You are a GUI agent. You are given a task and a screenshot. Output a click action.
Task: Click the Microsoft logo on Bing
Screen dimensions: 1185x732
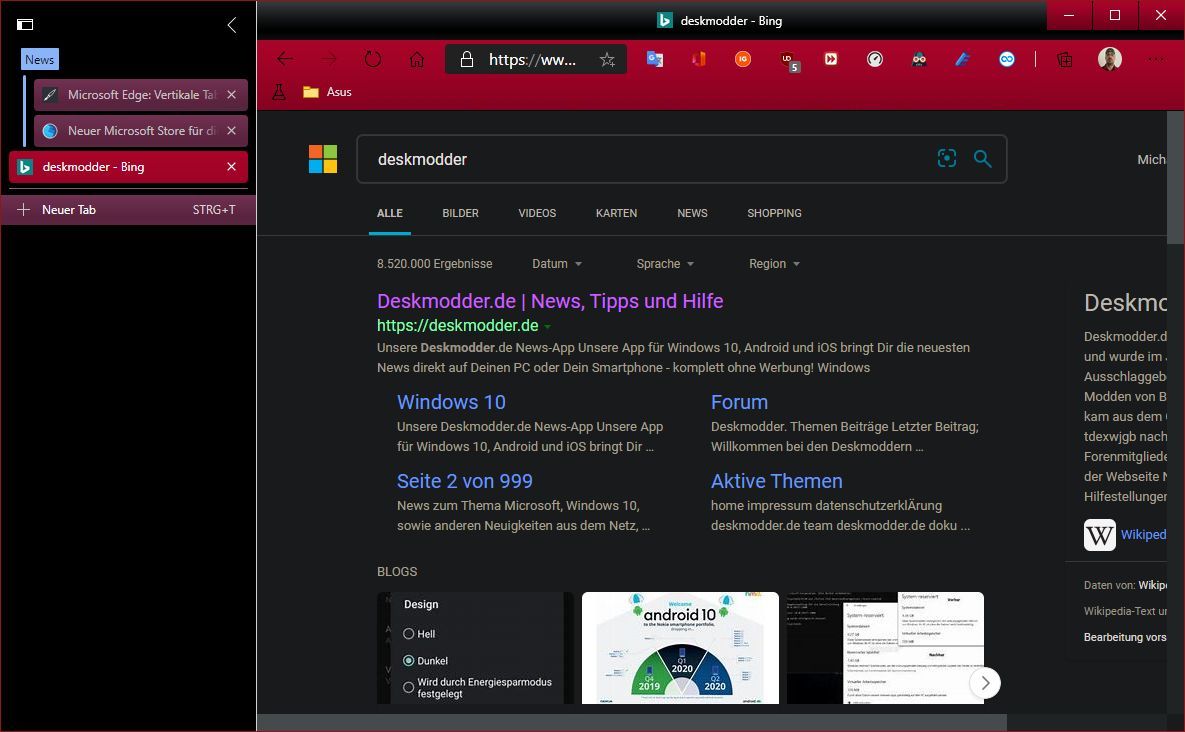(x=323, y=159)
